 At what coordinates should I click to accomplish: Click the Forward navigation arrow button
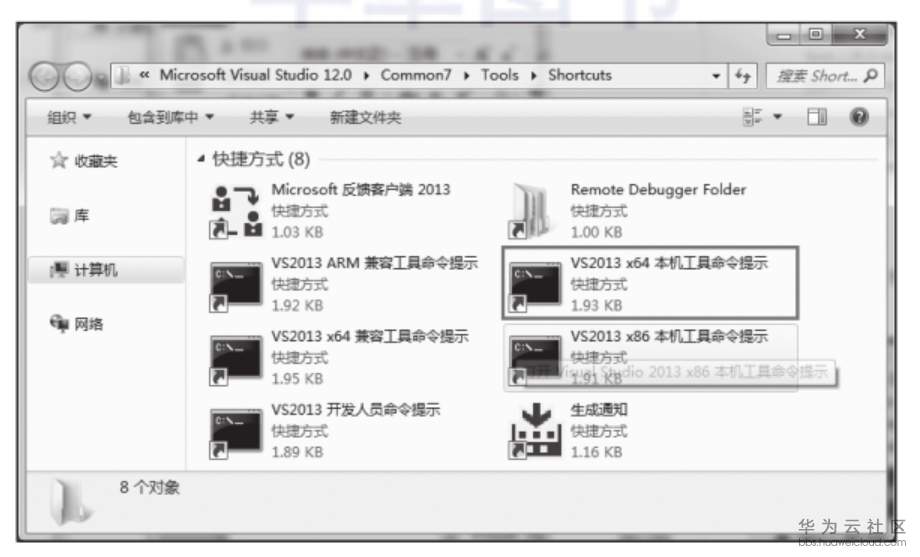(x=77, y=76)
